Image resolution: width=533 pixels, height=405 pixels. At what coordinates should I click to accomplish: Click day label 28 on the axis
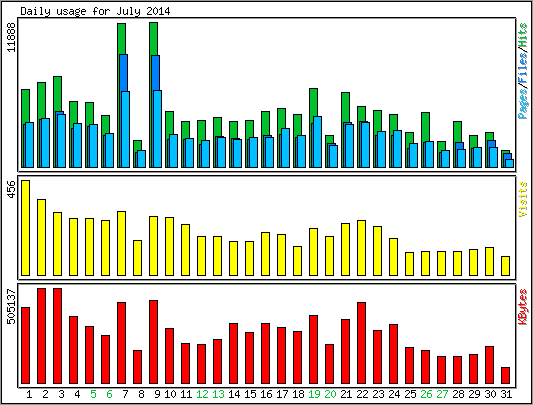coord(458,394)
